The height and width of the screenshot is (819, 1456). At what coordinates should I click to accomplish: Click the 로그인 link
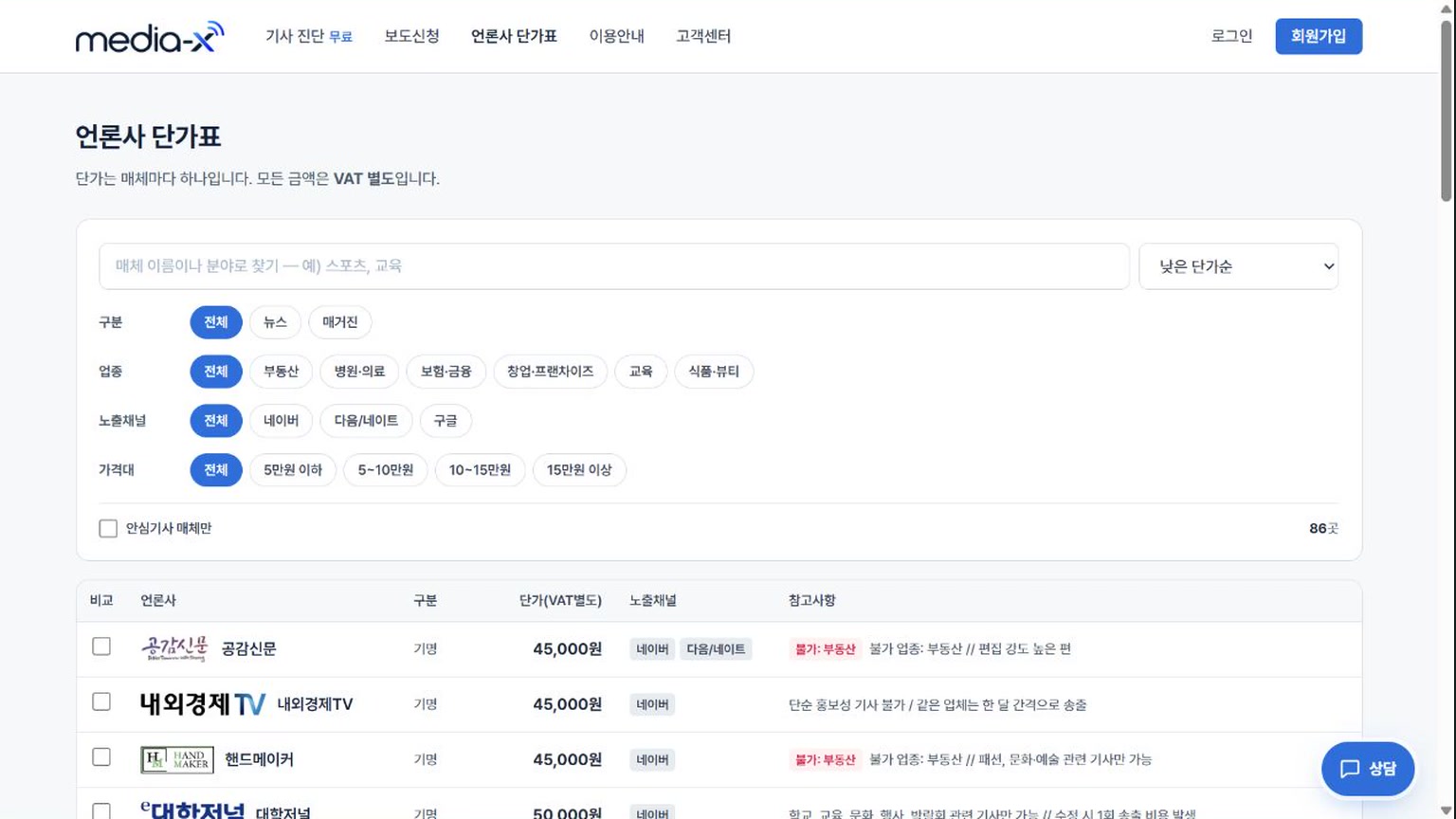click(x=1231, y=36)
